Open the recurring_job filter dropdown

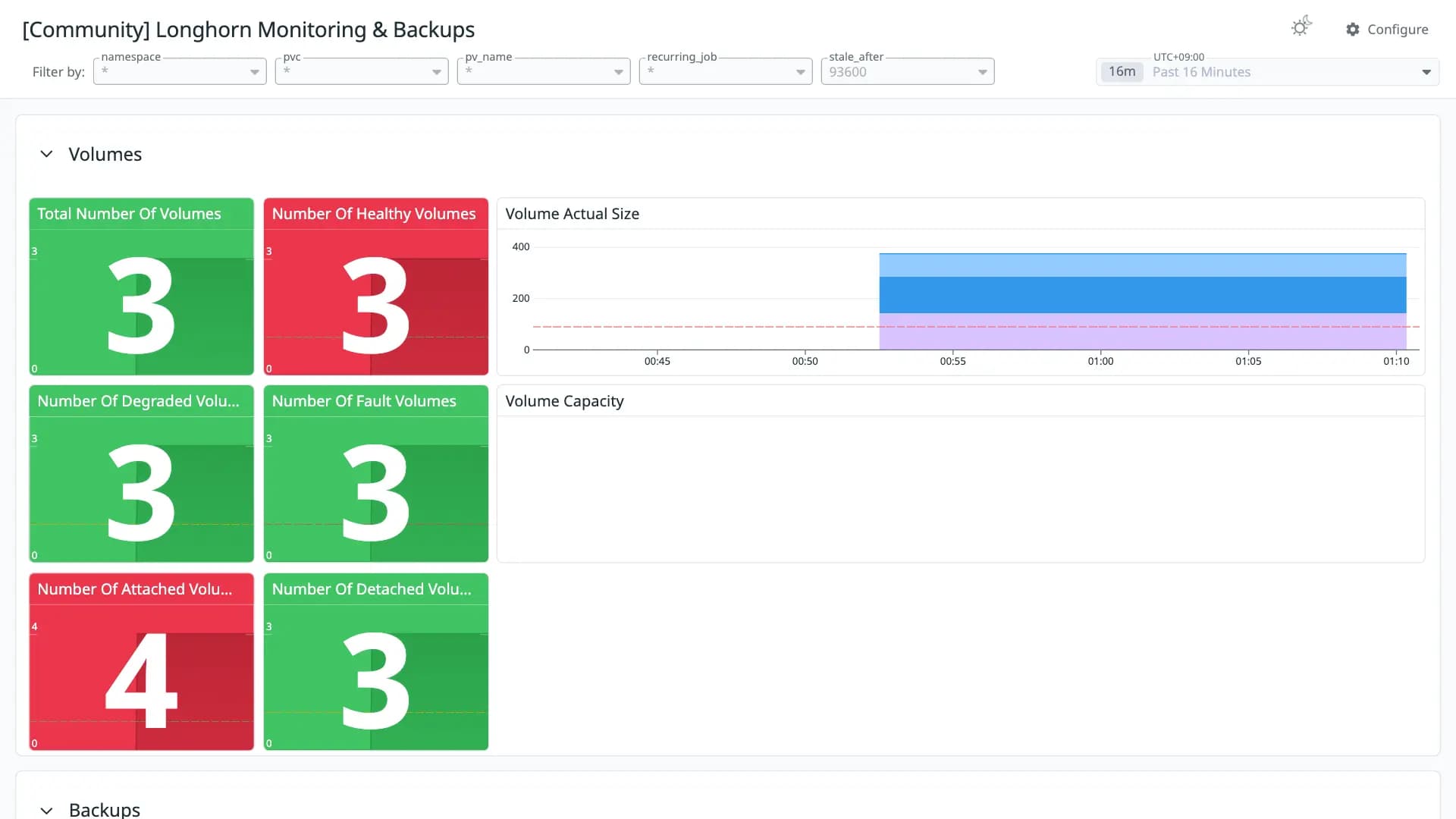[726, 71]
